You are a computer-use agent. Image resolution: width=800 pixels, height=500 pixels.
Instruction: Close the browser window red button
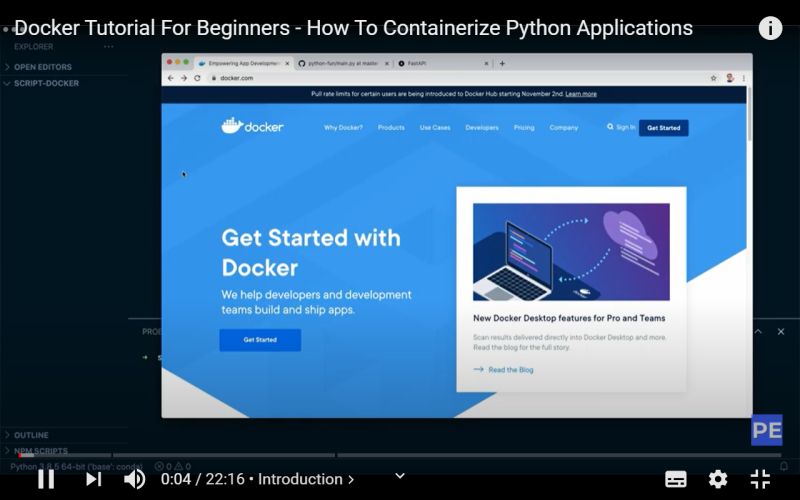click(170, 62)
